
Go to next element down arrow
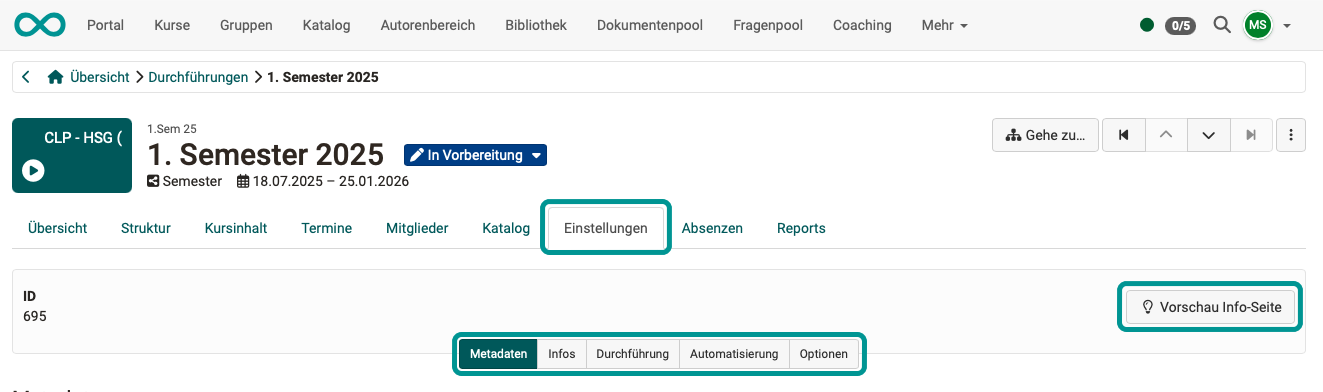pos(1208,135)
